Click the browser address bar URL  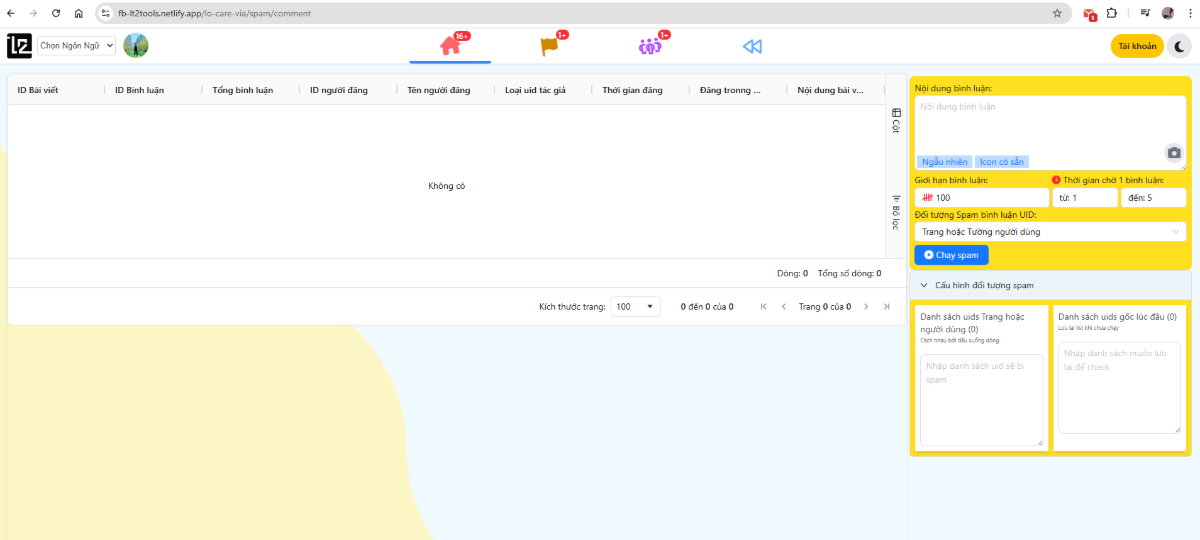(x=214, y=14)
